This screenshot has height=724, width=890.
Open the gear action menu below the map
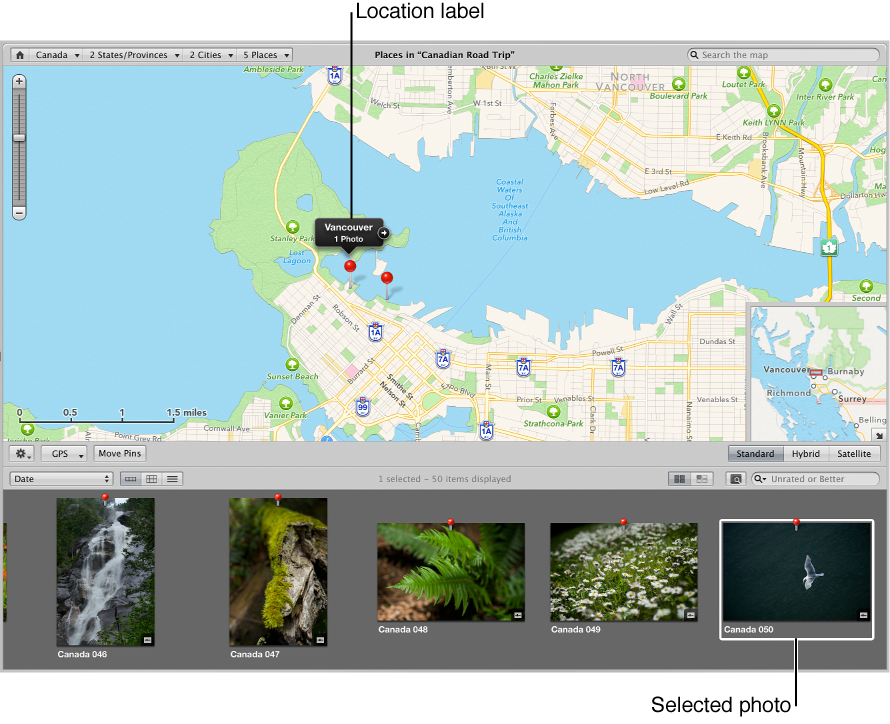click(21, 453)
